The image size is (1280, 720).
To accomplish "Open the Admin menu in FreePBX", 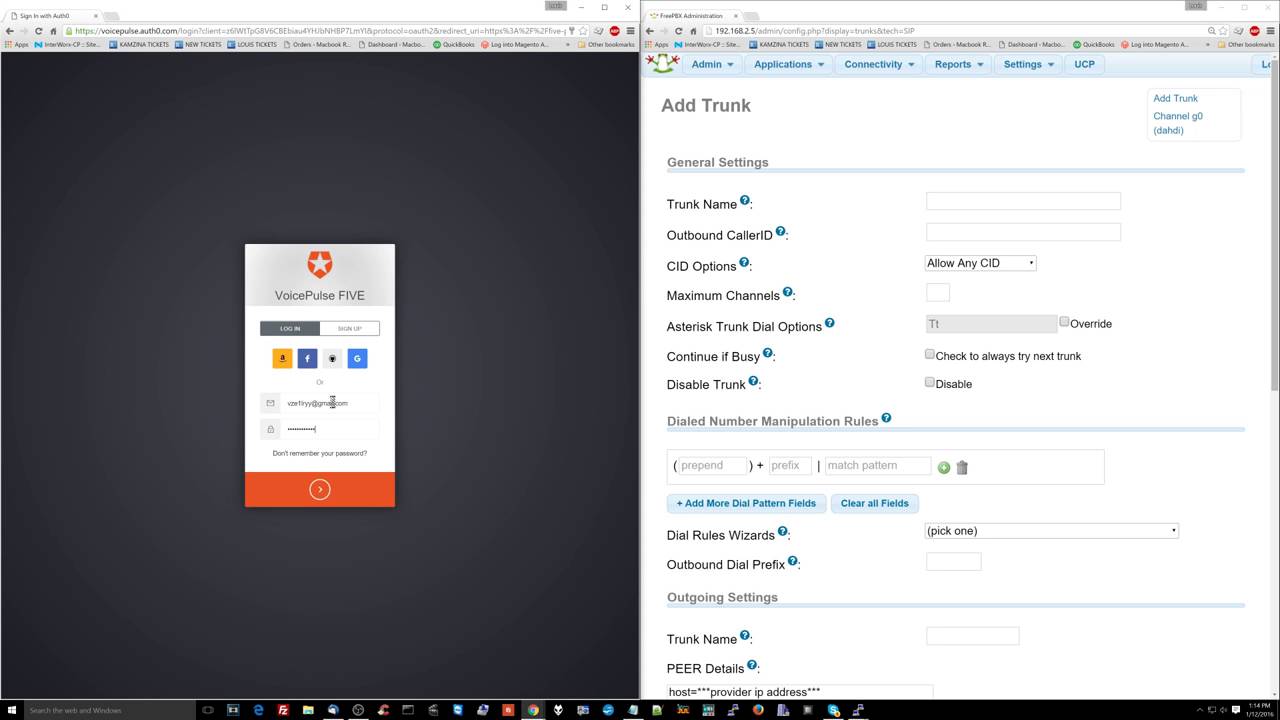I will tap(712, 64).
